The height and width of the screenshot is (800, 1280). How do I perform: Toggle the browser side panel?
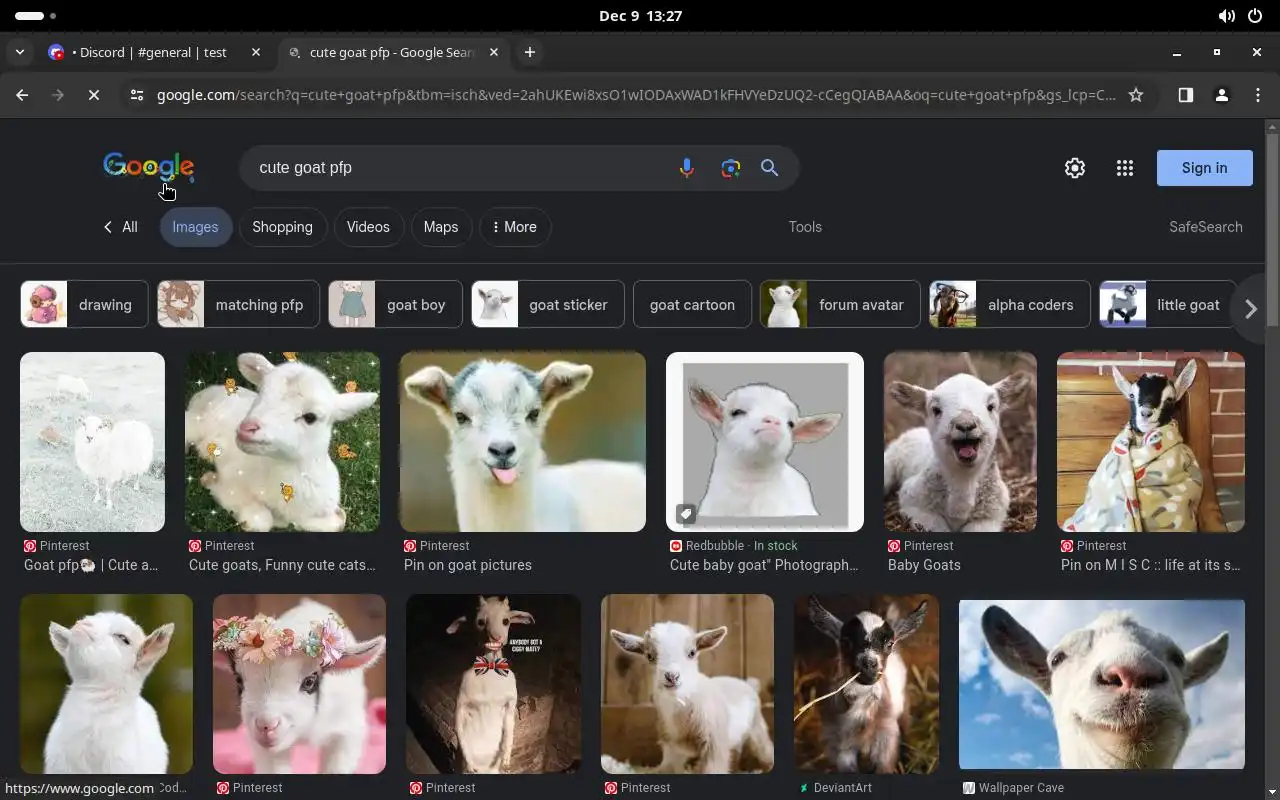(x=1185, y=95)
